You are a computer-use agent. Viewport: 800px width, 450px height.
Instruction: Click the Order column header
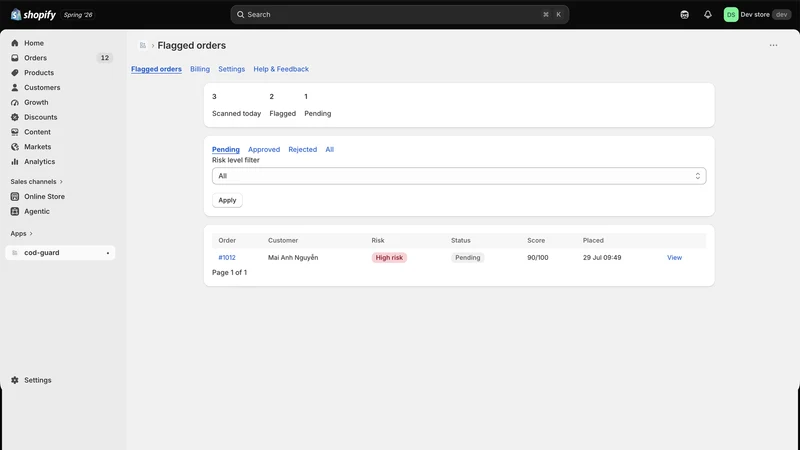click(227, 240)
